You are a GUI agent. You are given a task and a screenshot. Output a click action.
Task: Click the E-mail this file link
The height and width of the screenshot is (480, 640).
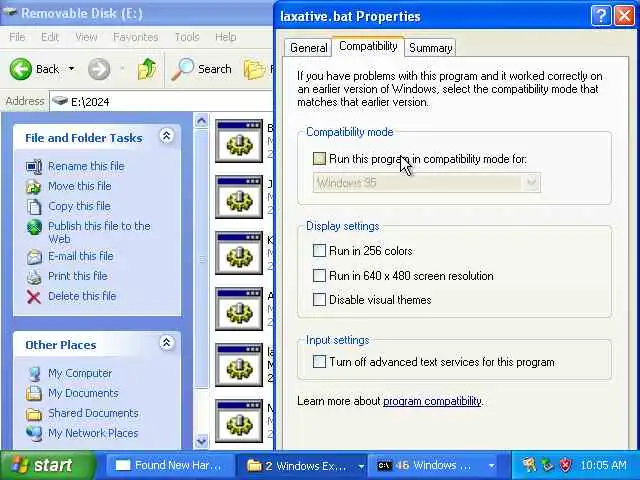coord(81,256)
